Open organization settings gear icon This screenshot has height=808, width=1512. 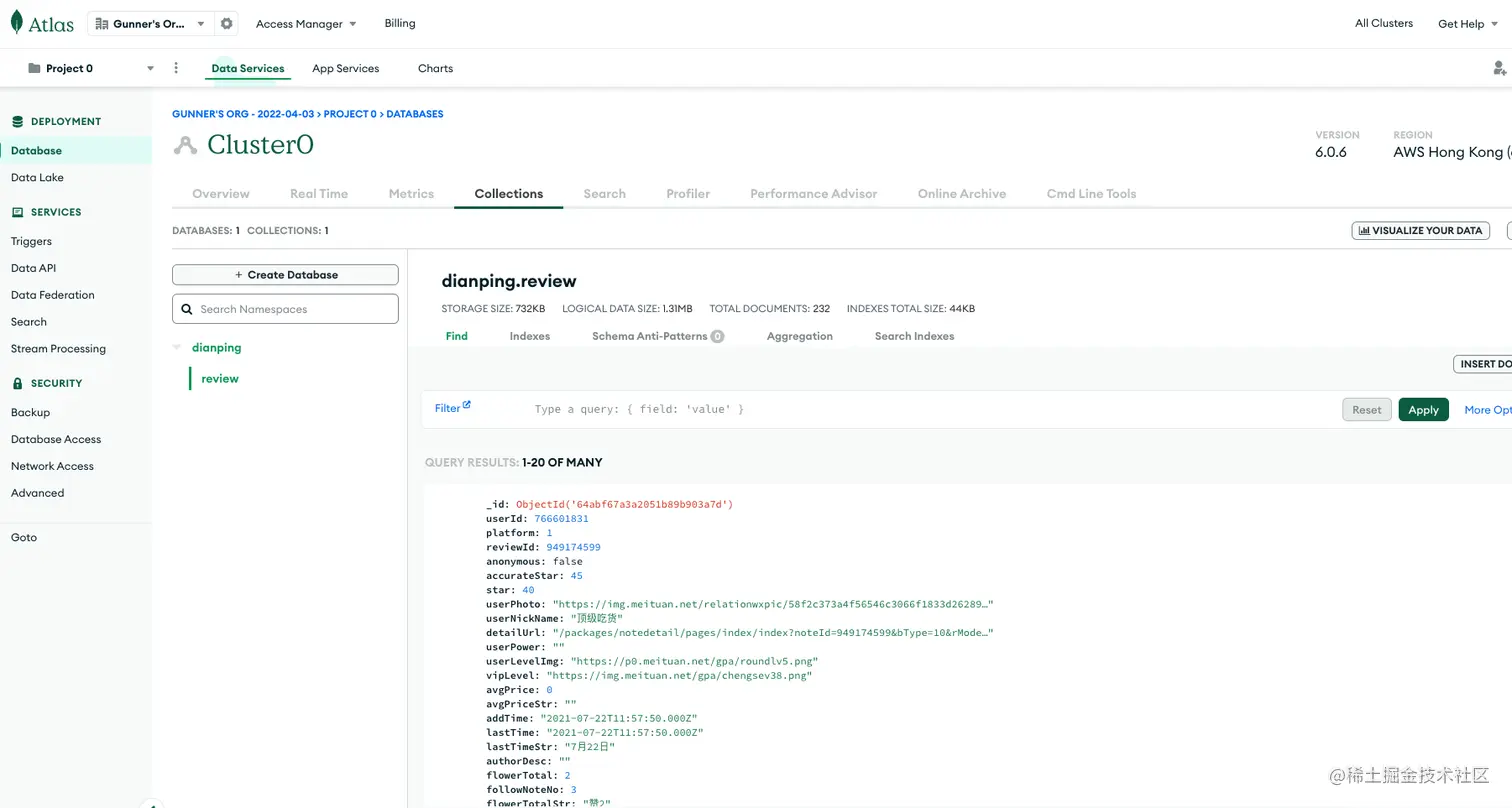point(226,23)
